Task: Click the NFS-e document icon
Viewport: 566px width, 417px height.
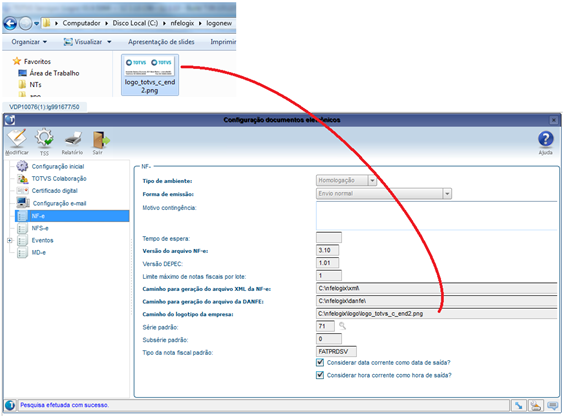Action: click(22, 228)
